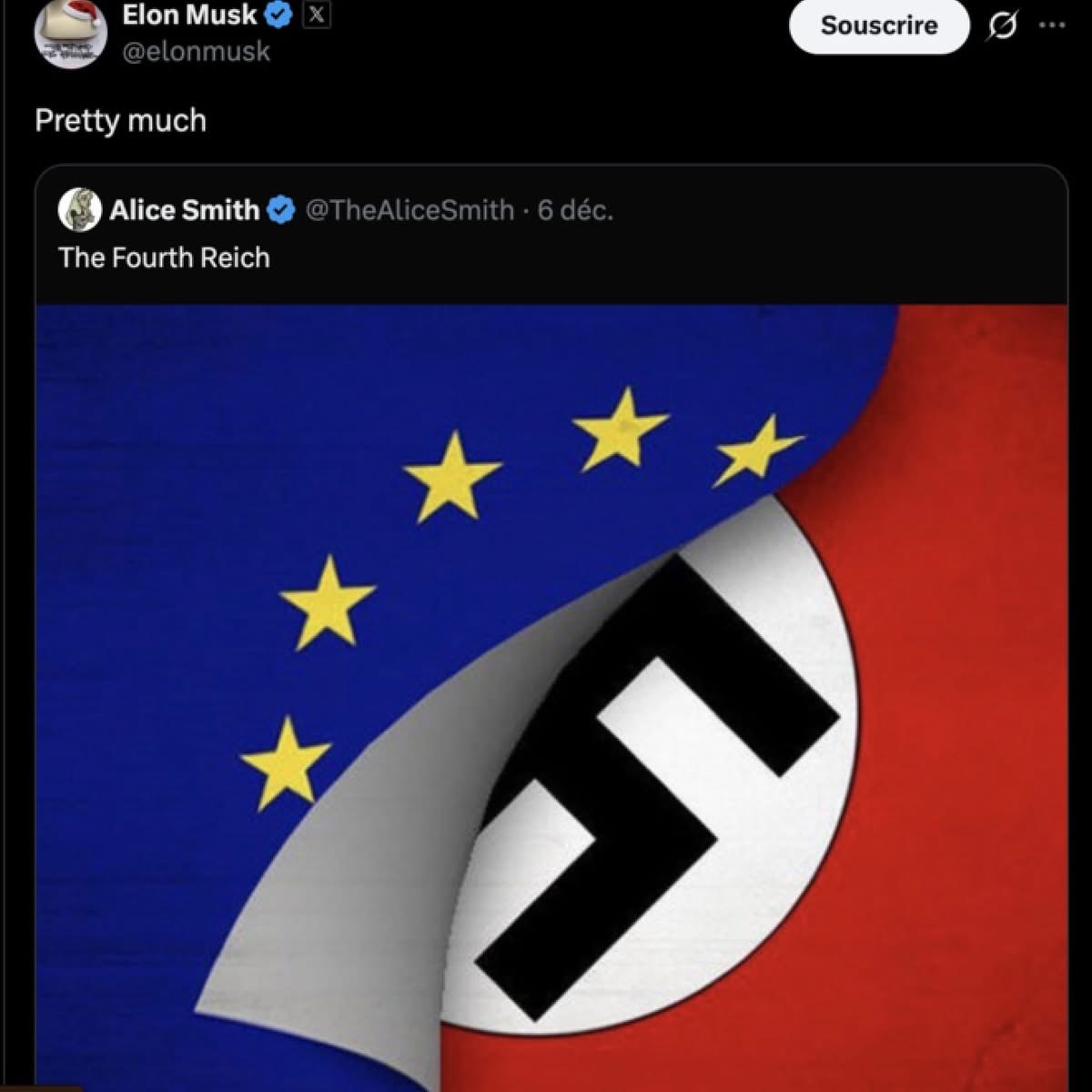The image size is (1092, 1092).
Task: Click the blue verified badge beside Elon Musk
Action: coord(278,15)
